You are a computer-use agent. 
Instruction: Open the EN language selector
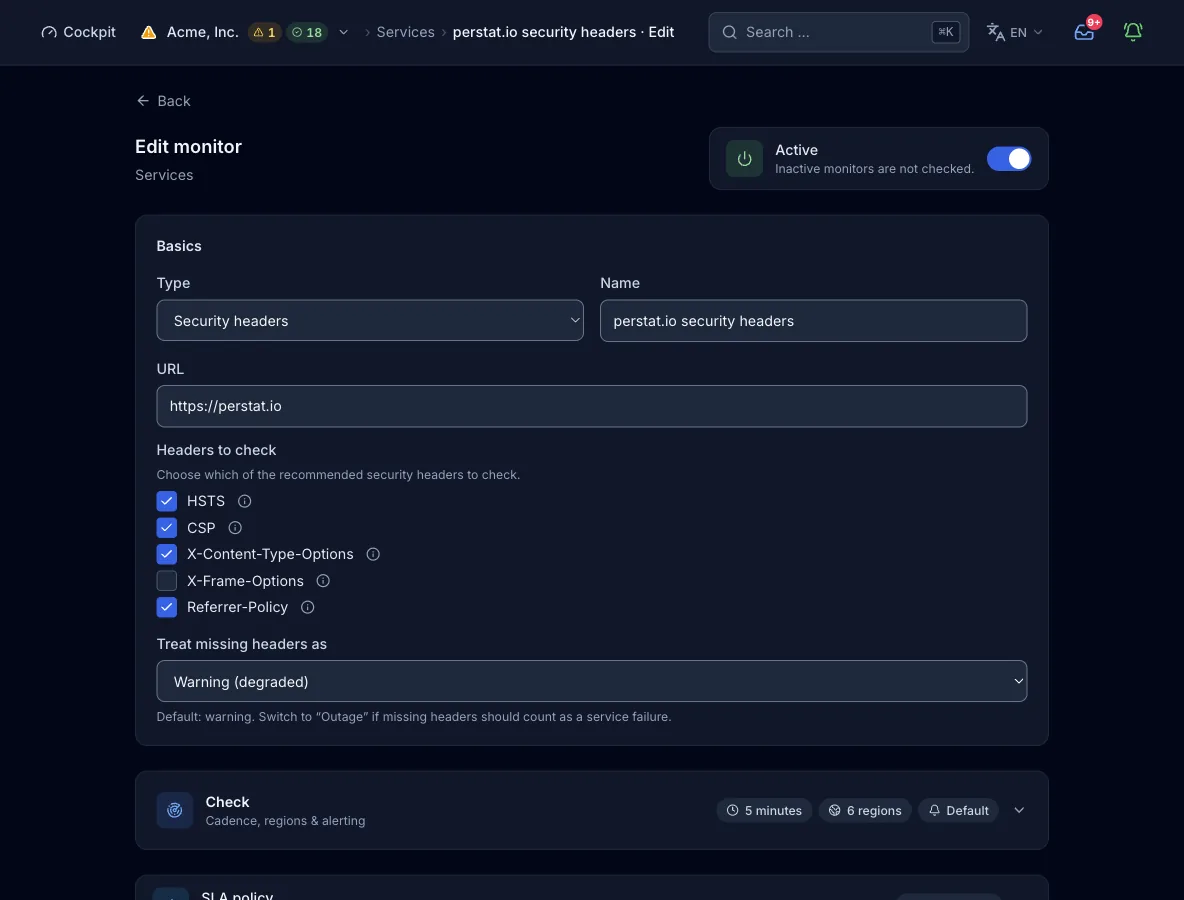[1015, 32]
